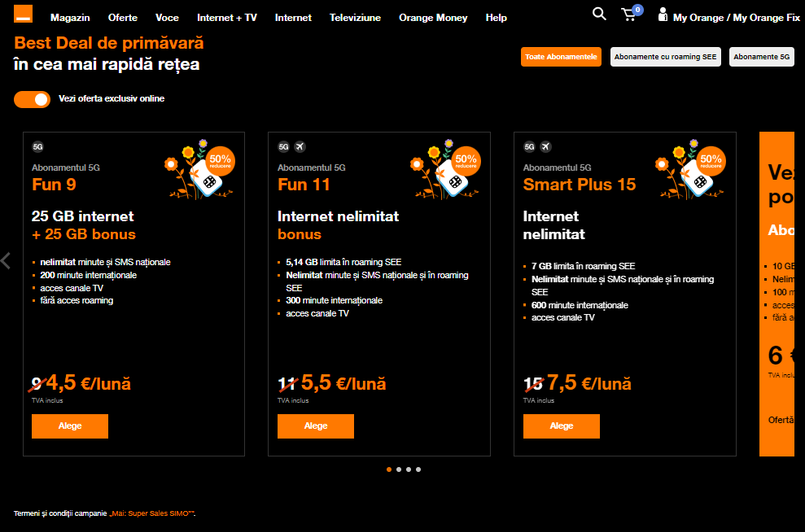The width and height of the screenshot is (805, 532).
Task: Expand the Magazin navigation menu
Action: pyautogui.click(x=71, y=18)
